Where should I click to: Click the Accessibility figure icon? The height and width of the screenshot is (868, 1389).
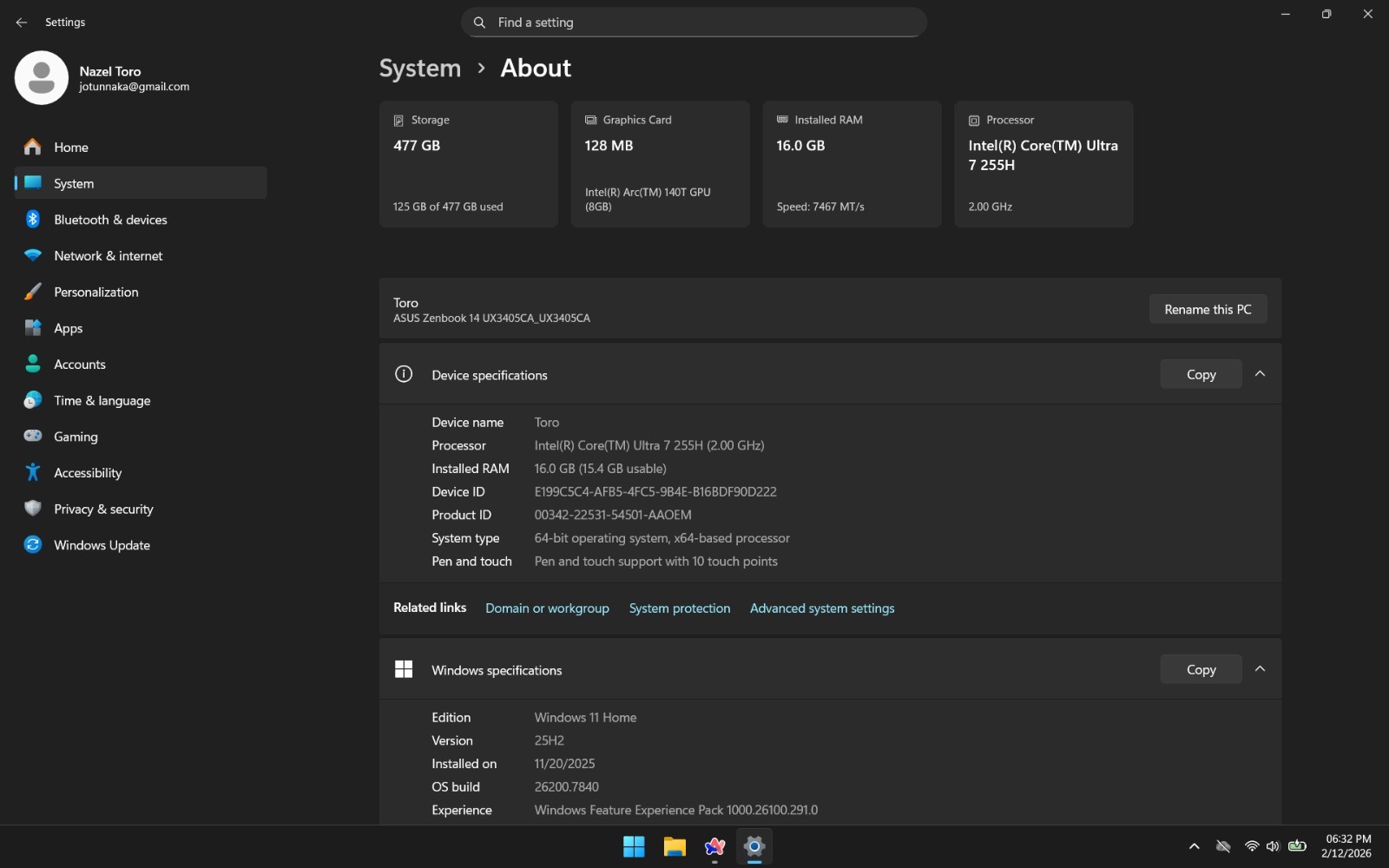point(33,472)
